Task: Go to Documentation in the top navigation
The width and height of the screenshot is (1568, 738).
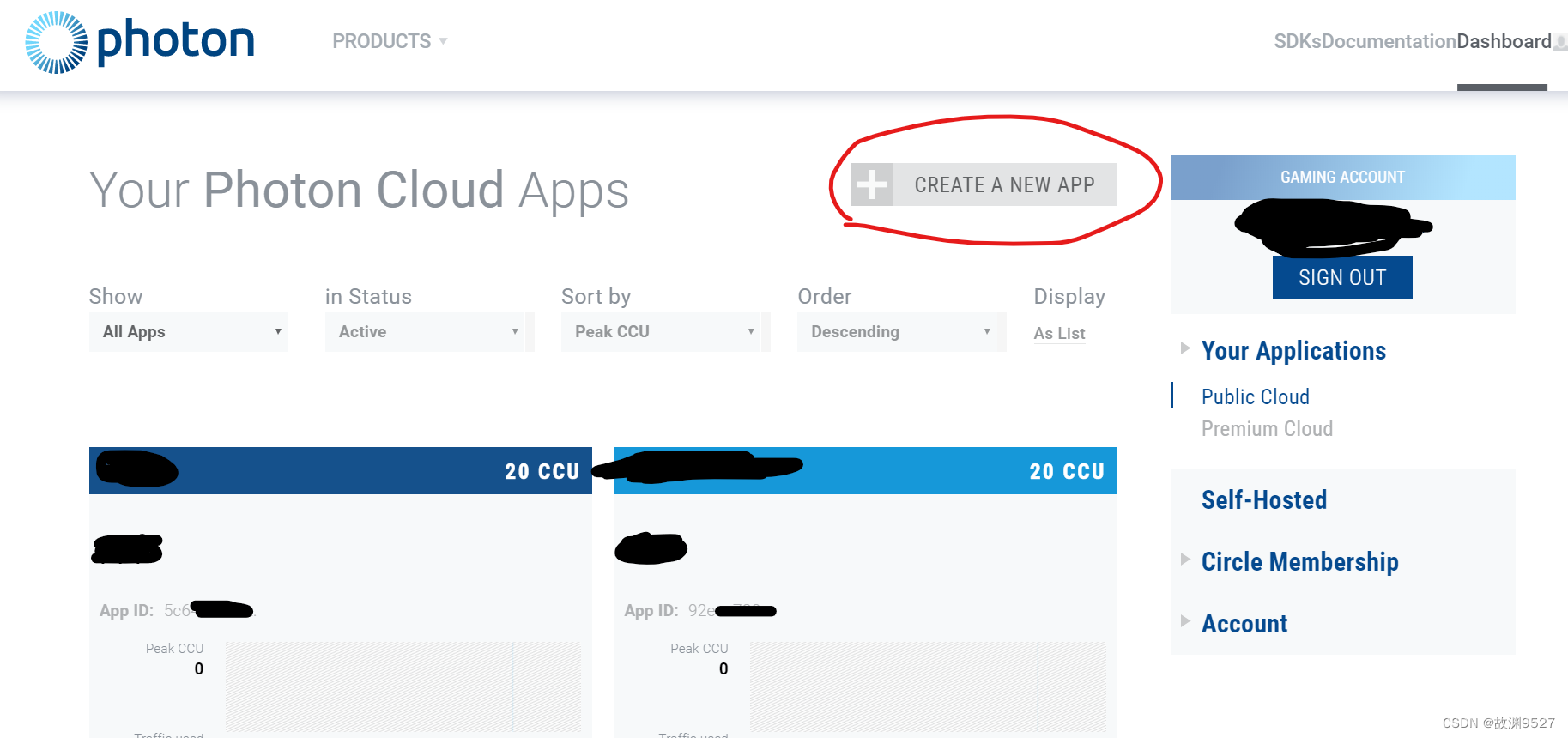Action: [1389, 41]
